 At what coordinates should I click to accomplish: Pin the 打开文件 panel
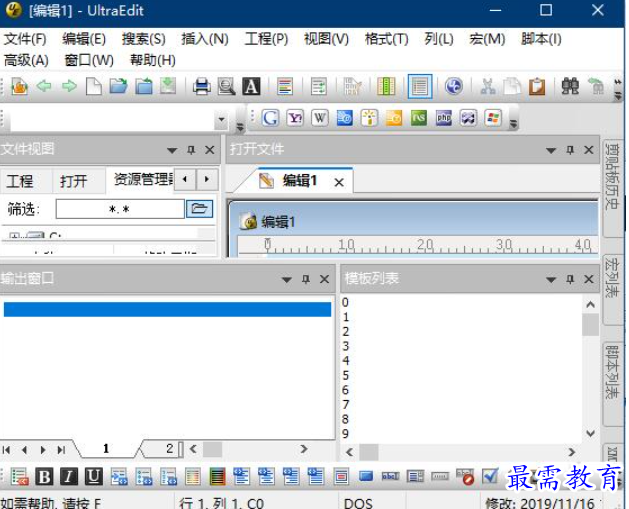tap(570, 150)
